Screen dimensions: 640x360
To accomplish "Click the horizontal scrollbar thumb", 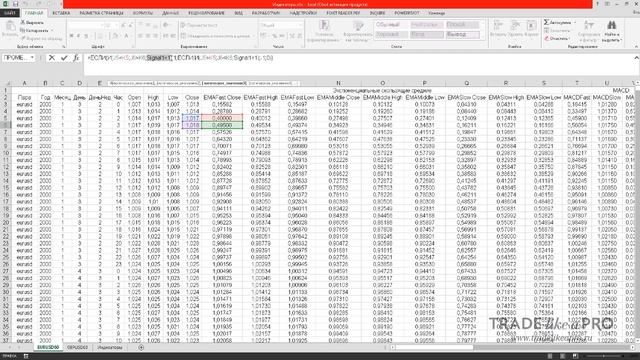I will tap(434, 347).
